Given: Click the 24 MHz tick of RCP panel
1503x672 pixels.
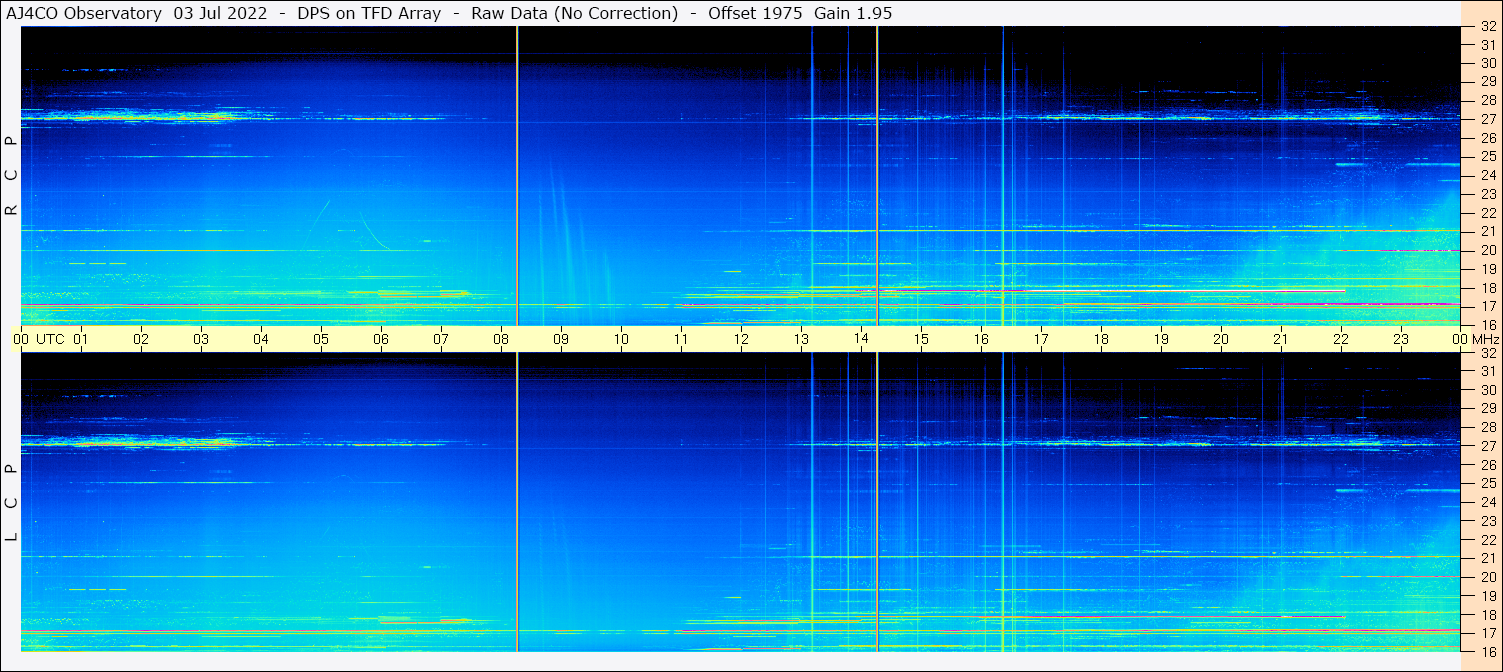Looking at the screenshot, I should 1487,175.
